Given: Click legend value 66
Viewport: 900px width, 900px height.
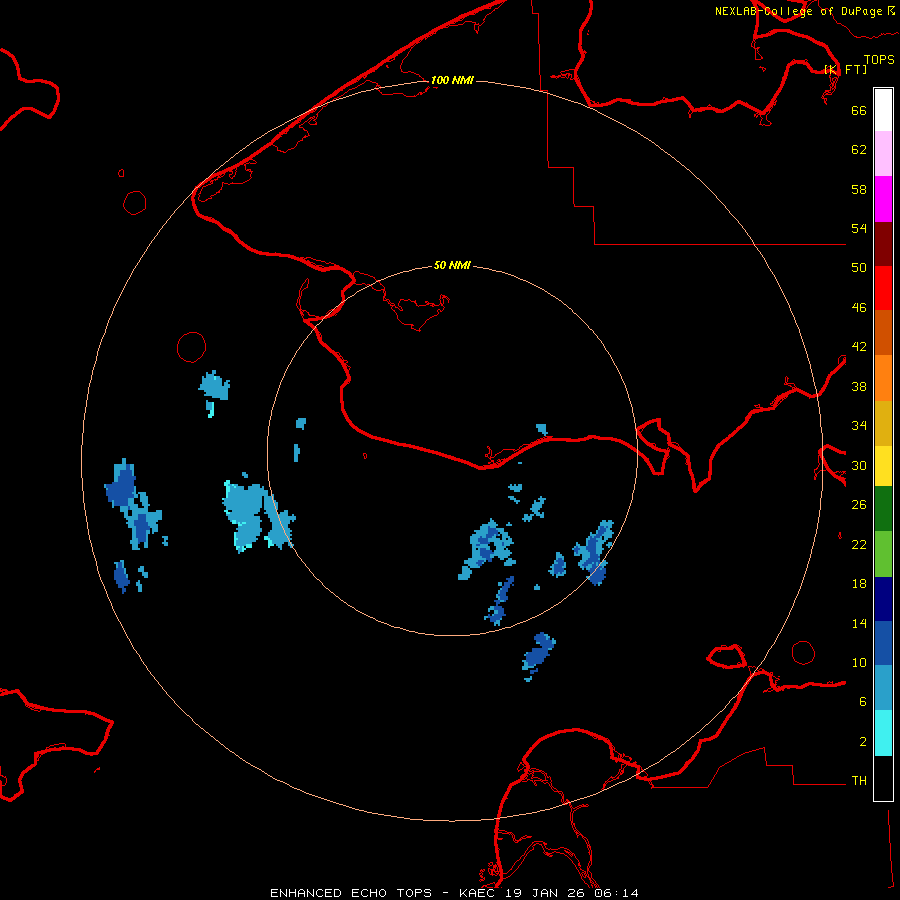Looking at the screenshot, I should 859,110.
